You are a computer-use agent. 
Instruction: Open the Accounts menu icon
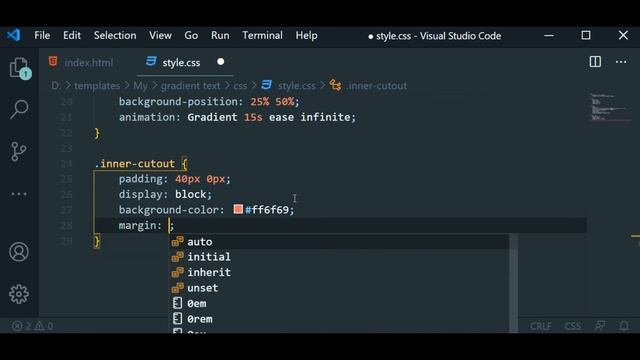(x=19, y=252)
